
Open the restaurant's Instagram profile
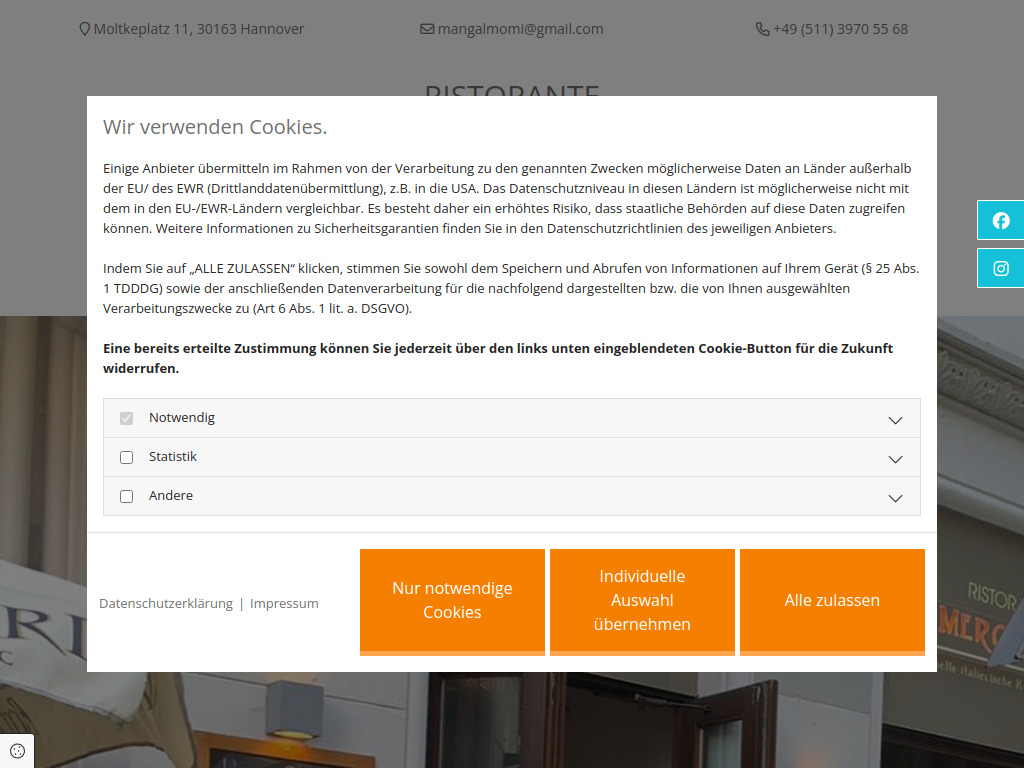1000,268
